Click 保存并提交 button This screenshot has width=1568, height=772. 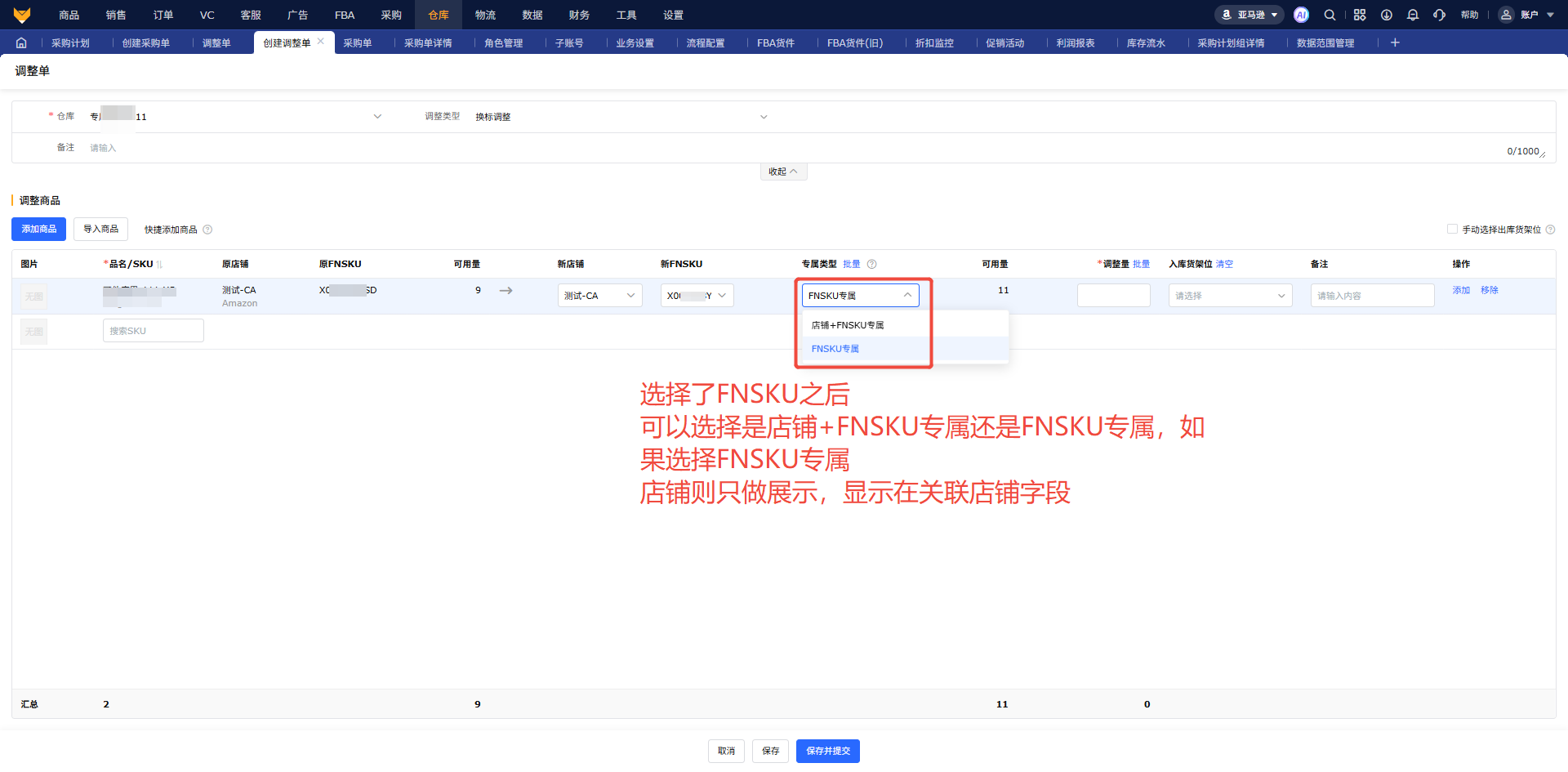click(827, 751)
